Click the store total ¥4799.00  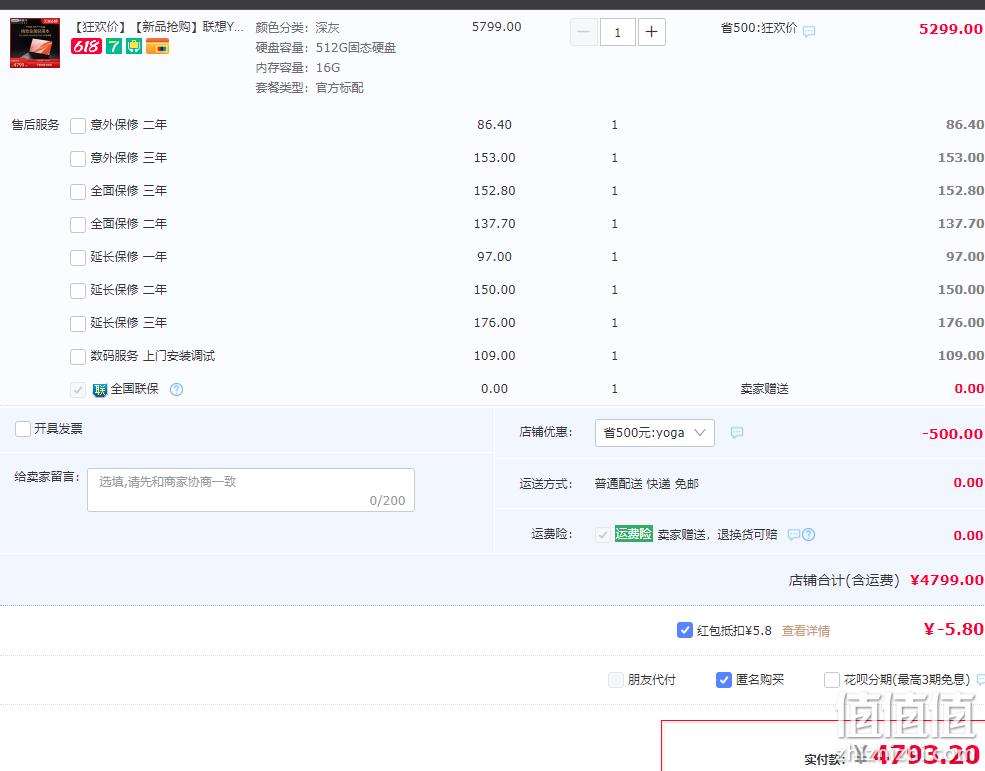pos(947,579)
